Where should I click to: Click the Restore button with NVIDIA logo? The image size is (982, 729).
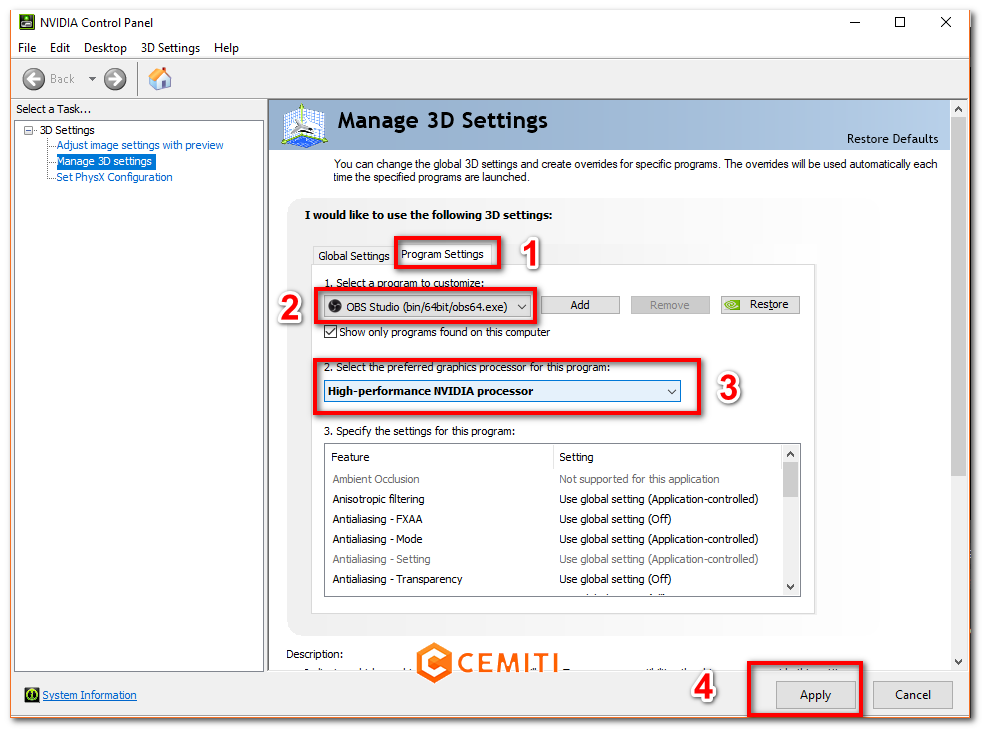point(760,305)
